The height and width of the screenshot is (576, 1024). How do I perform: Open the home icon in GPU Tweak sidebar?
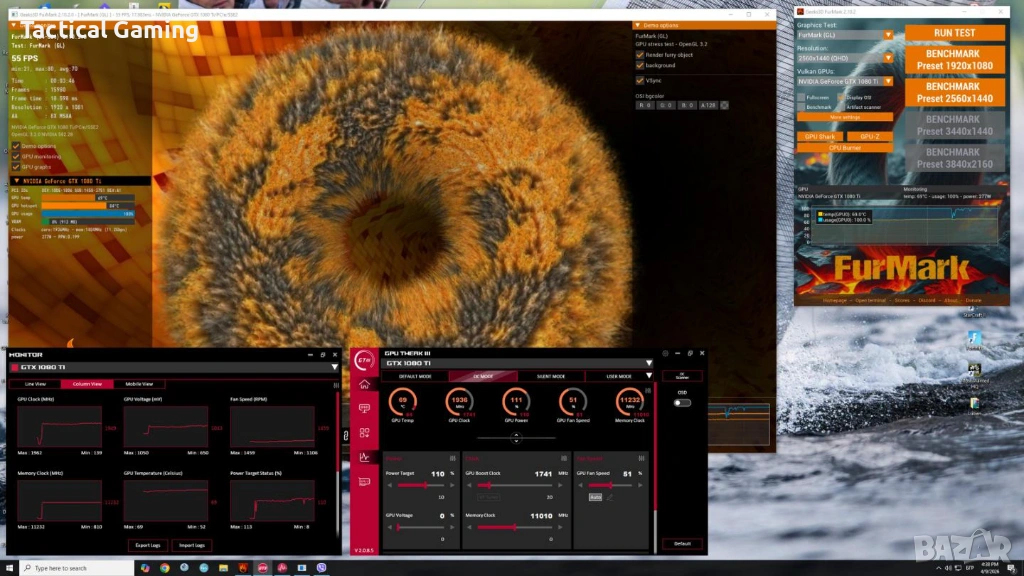coord(365,384)
